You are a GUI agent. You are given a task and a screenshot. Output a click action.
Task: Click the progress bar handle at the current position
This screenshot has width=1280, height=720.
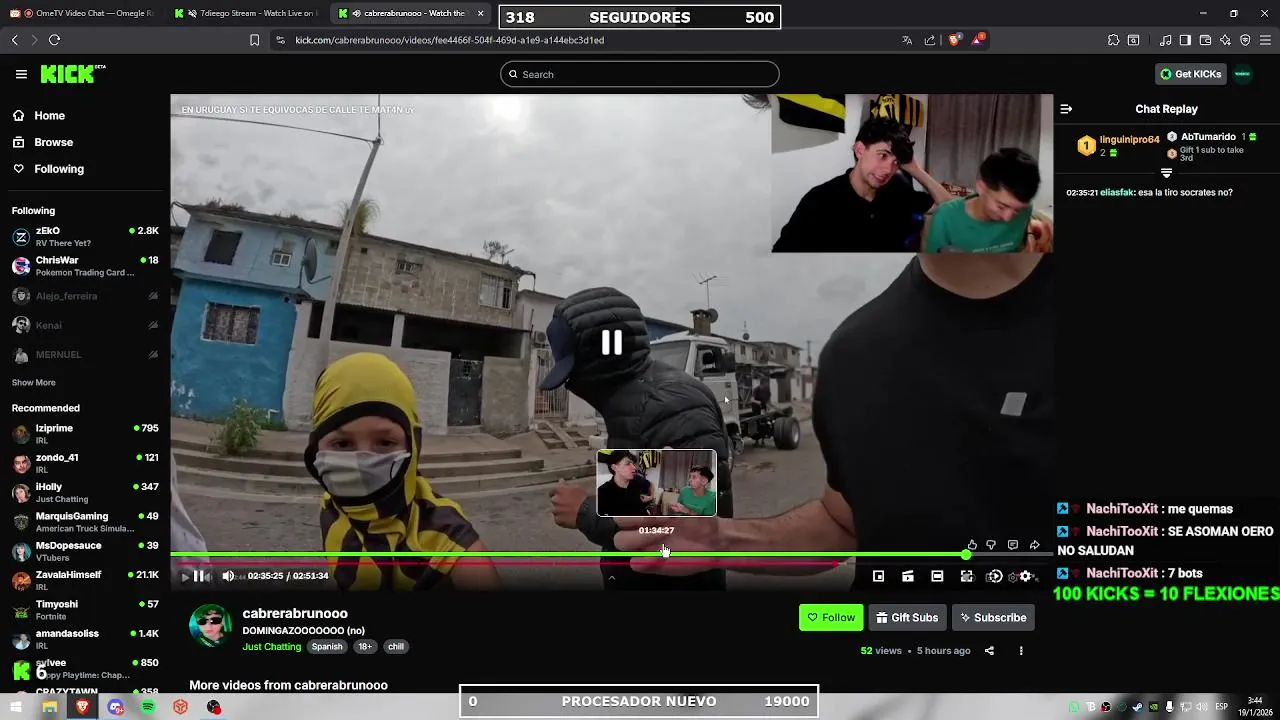point(966,554)
